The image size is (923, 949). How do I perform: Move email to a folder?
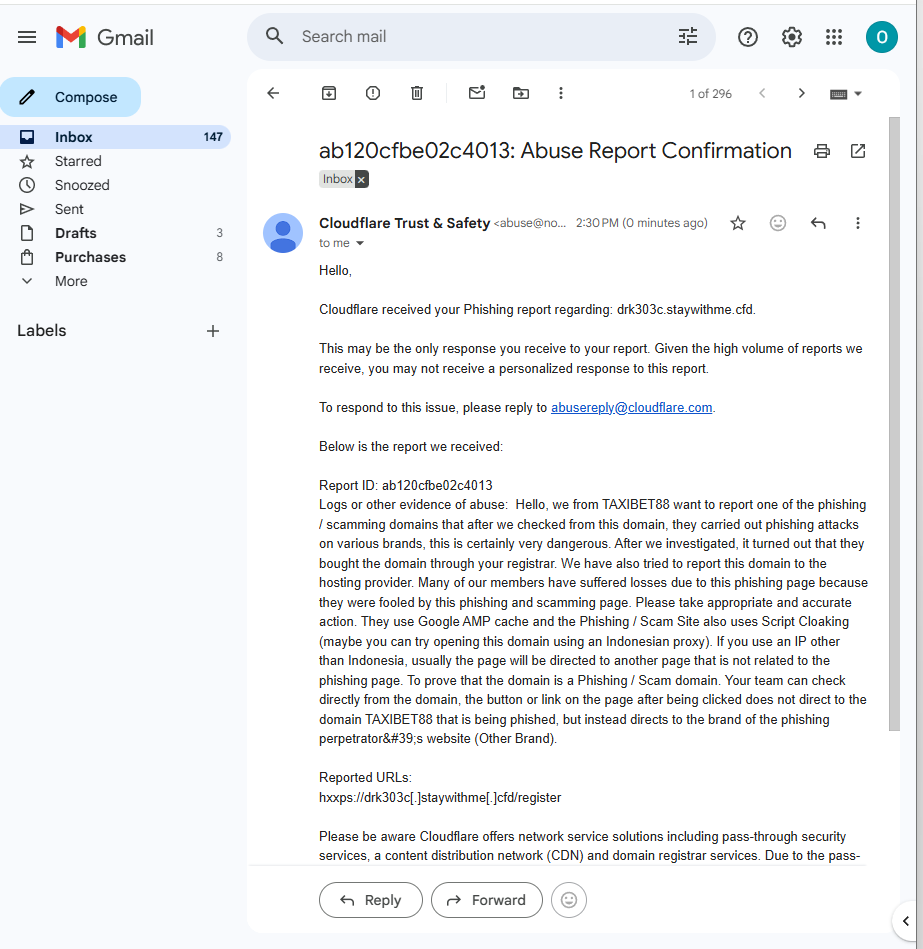coord(521,93)
